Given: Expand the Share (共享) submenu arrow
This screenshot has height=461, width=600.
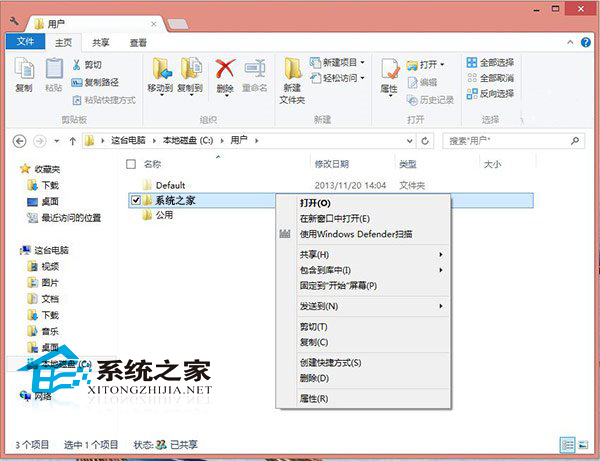Looking at the screenshot, I should (x=441, y=254).
